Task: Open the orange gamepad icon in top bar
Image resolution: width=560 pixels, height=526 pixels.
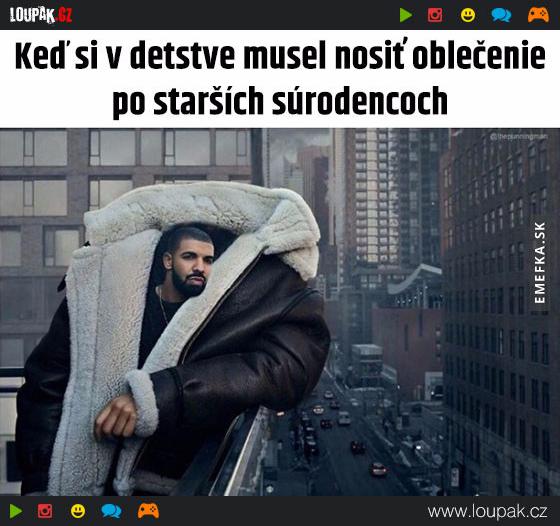Action: (538, 15)
